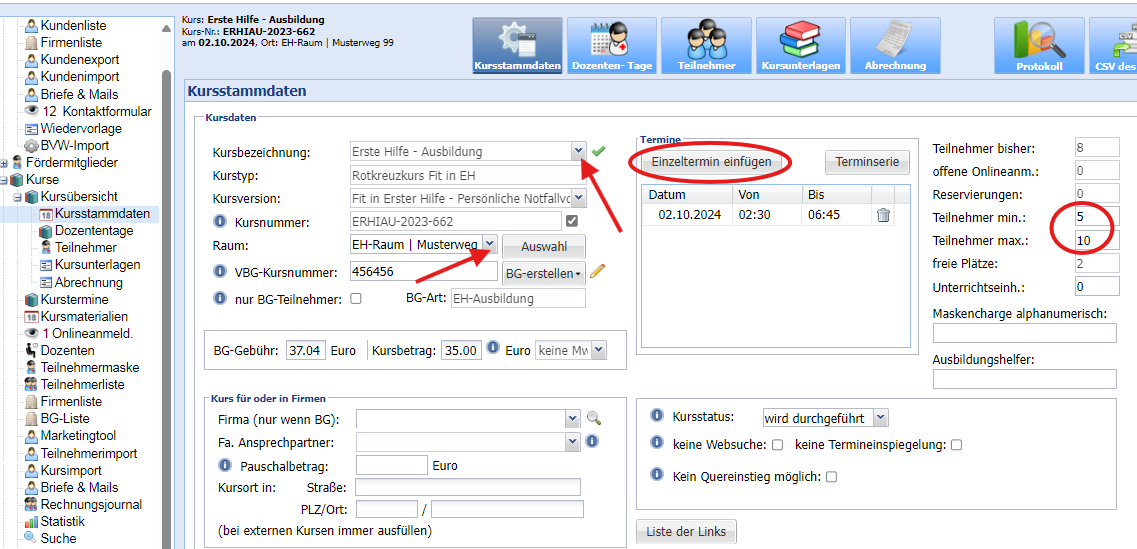Open the Protokoll toolbar icon
The image size is (1137, 549).
click(1039, 45)
